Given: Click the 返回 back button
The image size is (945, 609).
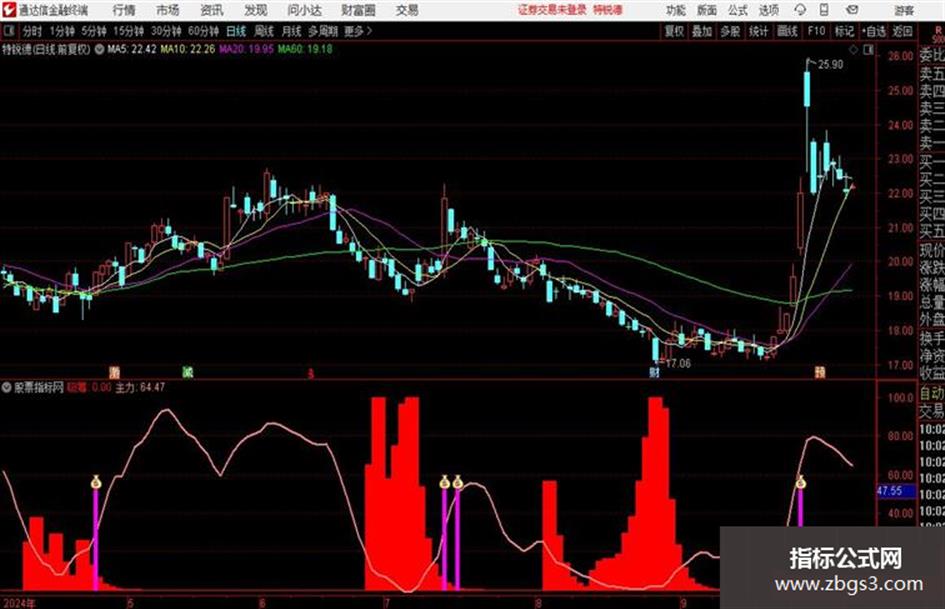Looking at the screenshot, I should pyautogui.click(x=902, y=31).
